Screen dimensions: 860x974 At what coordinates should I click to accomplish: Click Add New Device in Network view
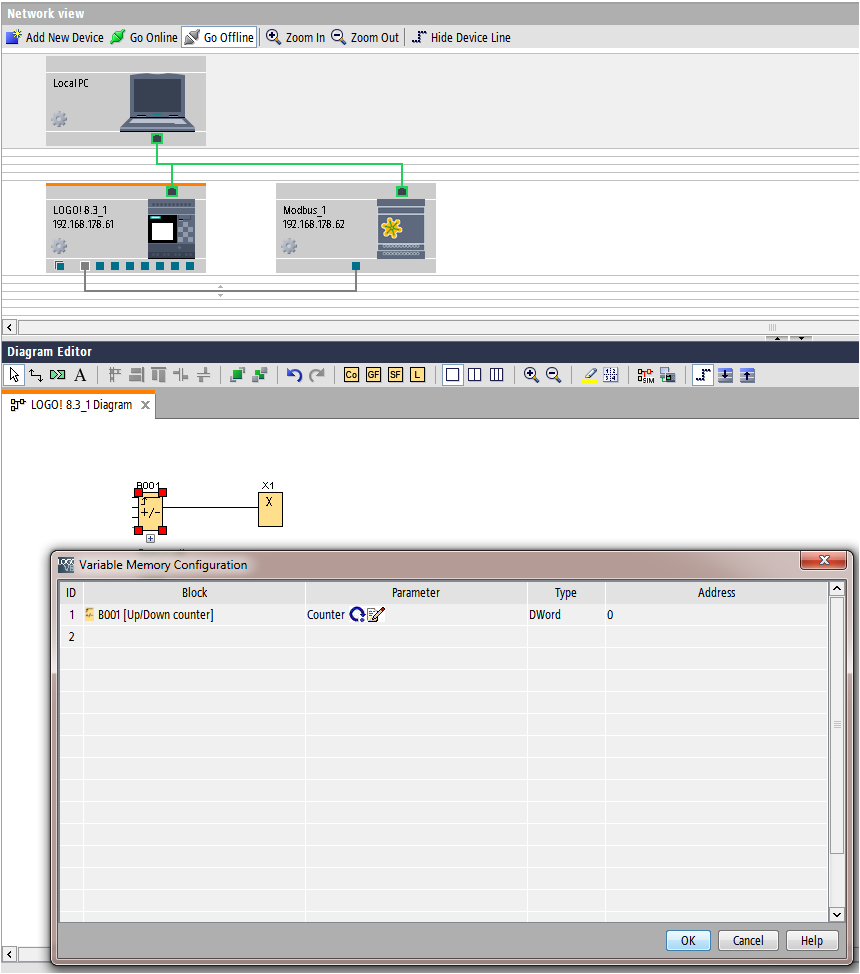coord(55,37)
